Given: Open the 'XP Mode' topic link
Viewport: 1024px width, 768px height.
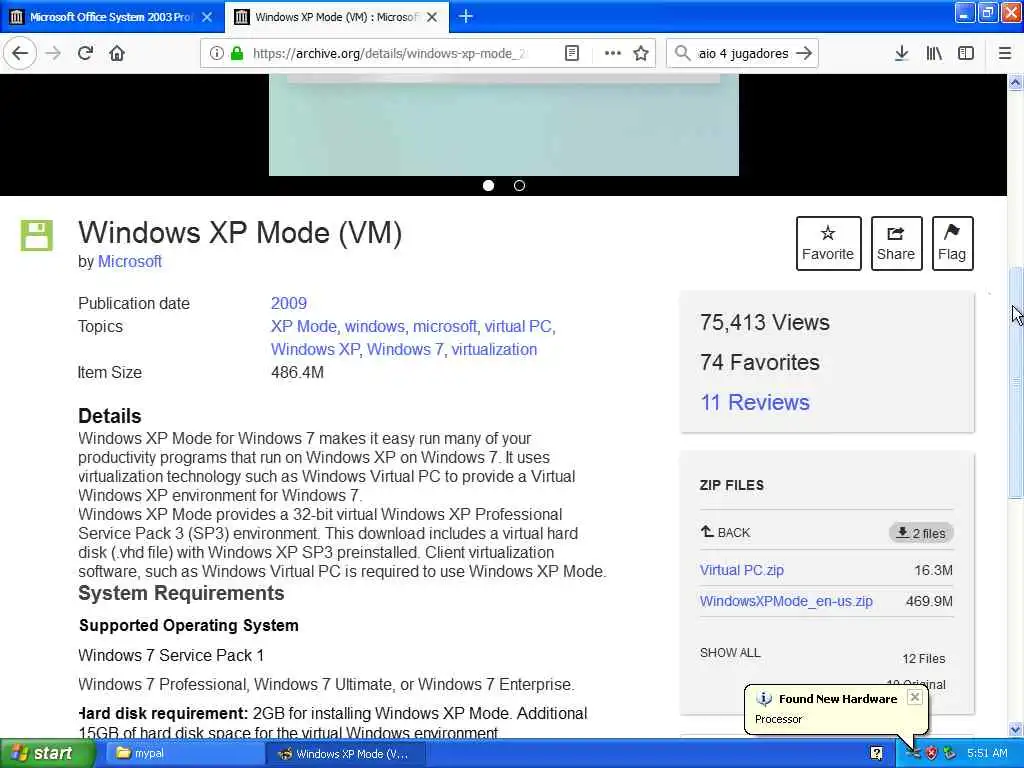Looking at the screenshot, I should tap(304, 326).
